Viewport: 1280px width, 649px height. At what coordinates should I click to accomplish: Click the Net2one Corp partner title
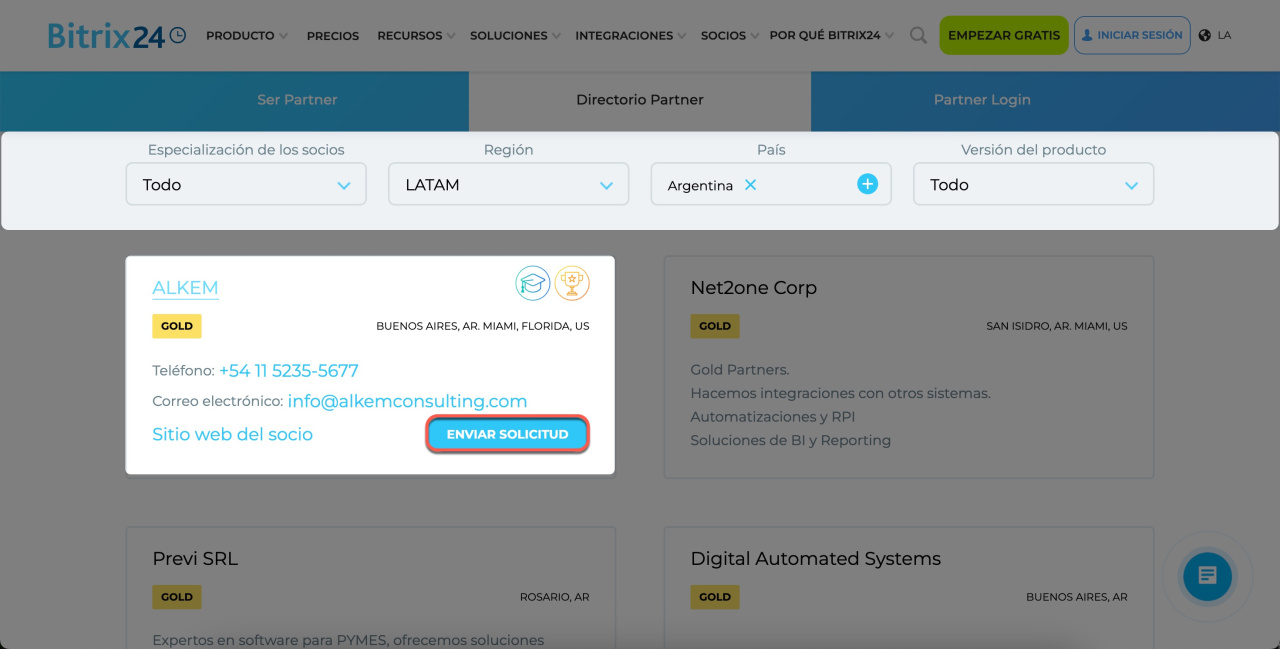coord(754,288)
